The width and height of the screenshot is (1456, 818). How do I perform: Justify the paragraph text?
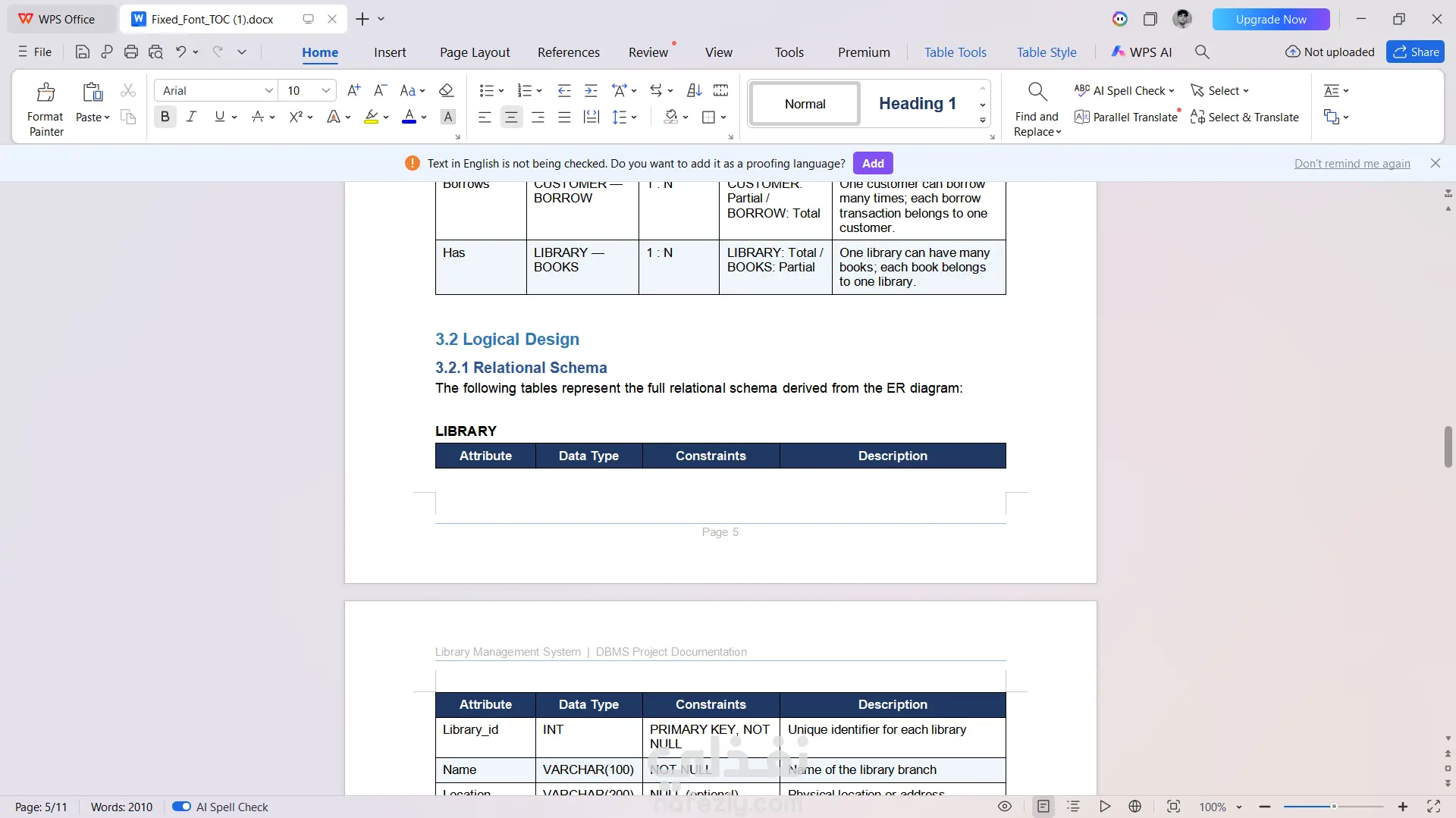tap(564, 117)
